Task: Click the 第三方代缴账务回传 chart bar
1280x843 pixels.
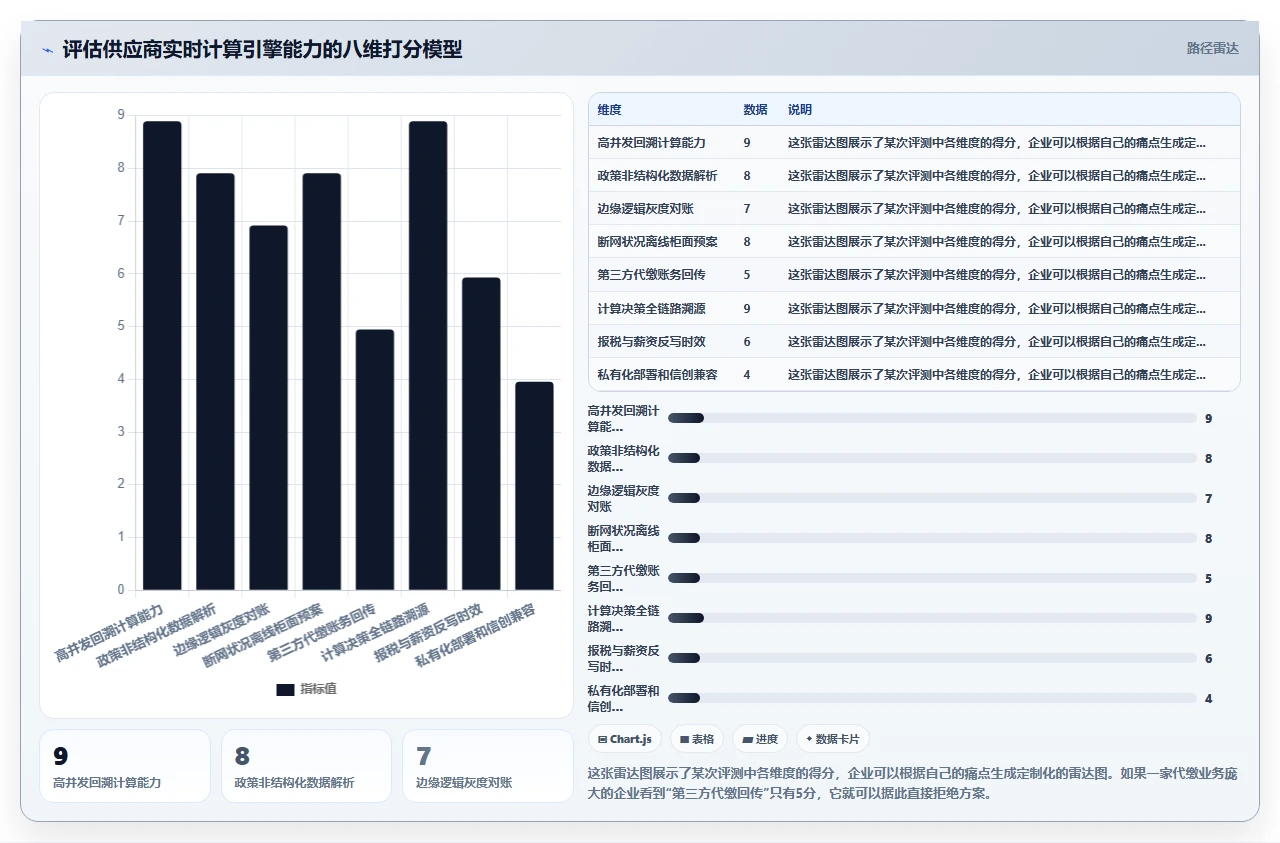Action: (375, 460)
